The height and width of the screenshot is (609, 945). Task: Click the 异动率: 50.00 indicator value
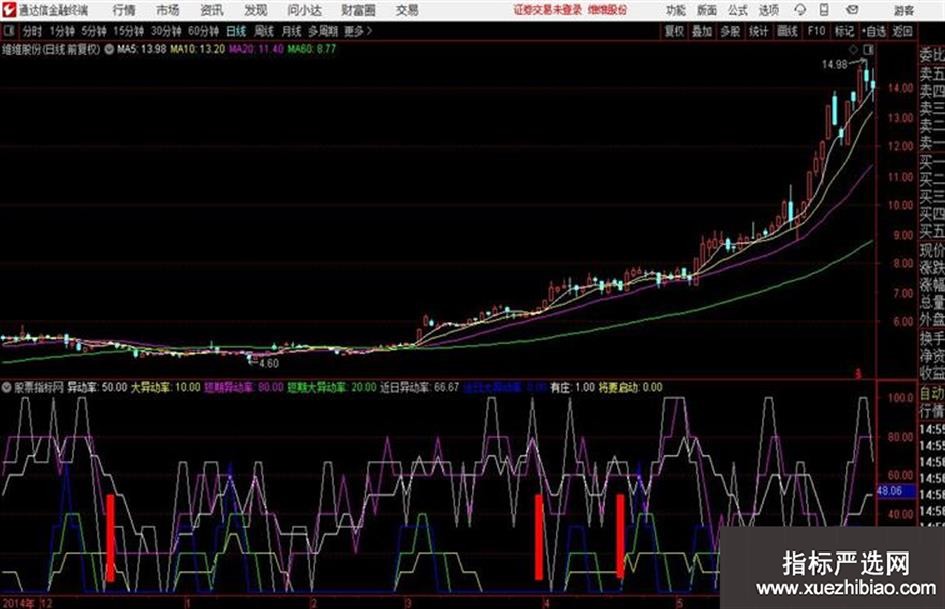(96, 387)
